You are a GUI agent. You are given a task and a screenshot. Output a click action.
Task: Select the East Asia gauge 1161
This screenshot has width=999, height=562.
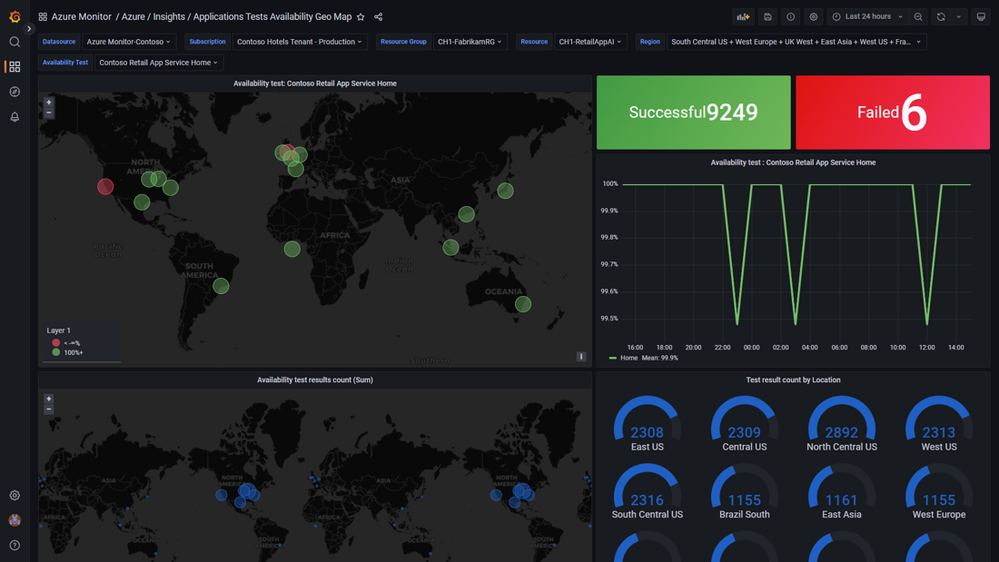(842, 491)
